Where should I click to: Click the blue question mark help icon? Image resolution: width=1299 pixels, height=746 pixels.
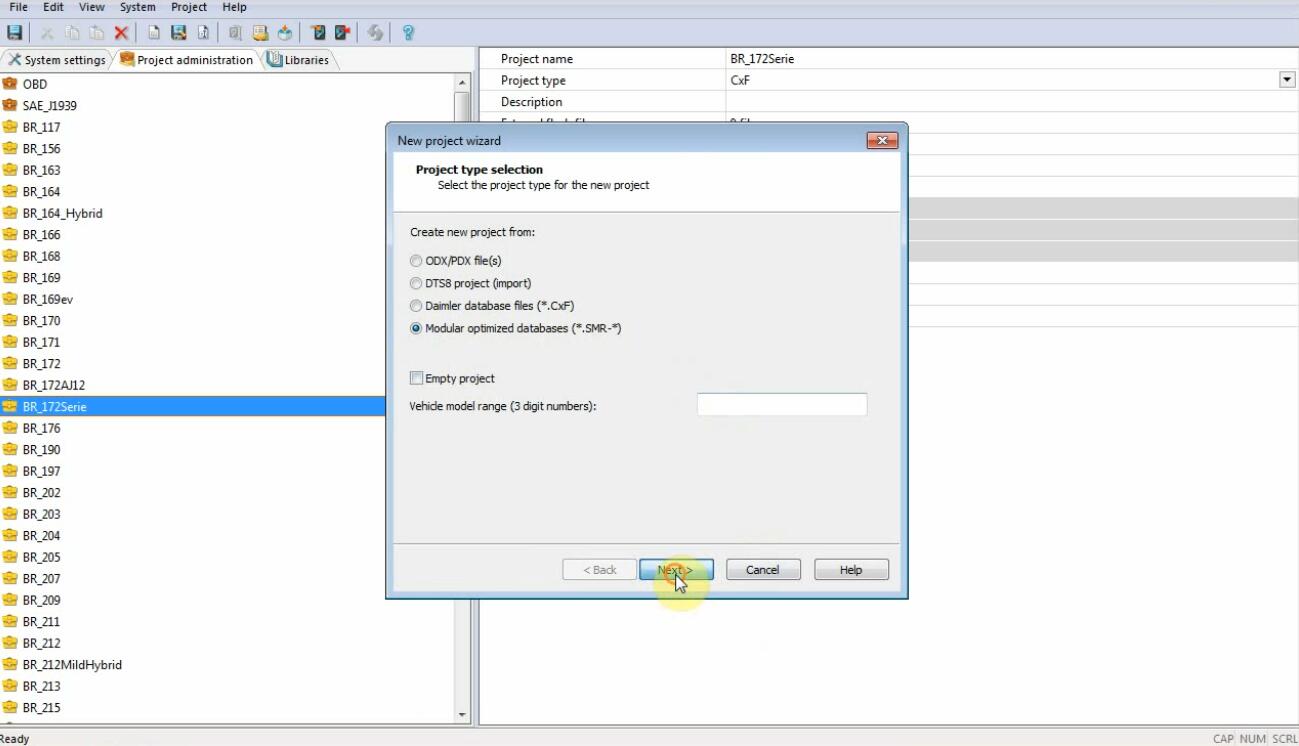click(408, 33)
